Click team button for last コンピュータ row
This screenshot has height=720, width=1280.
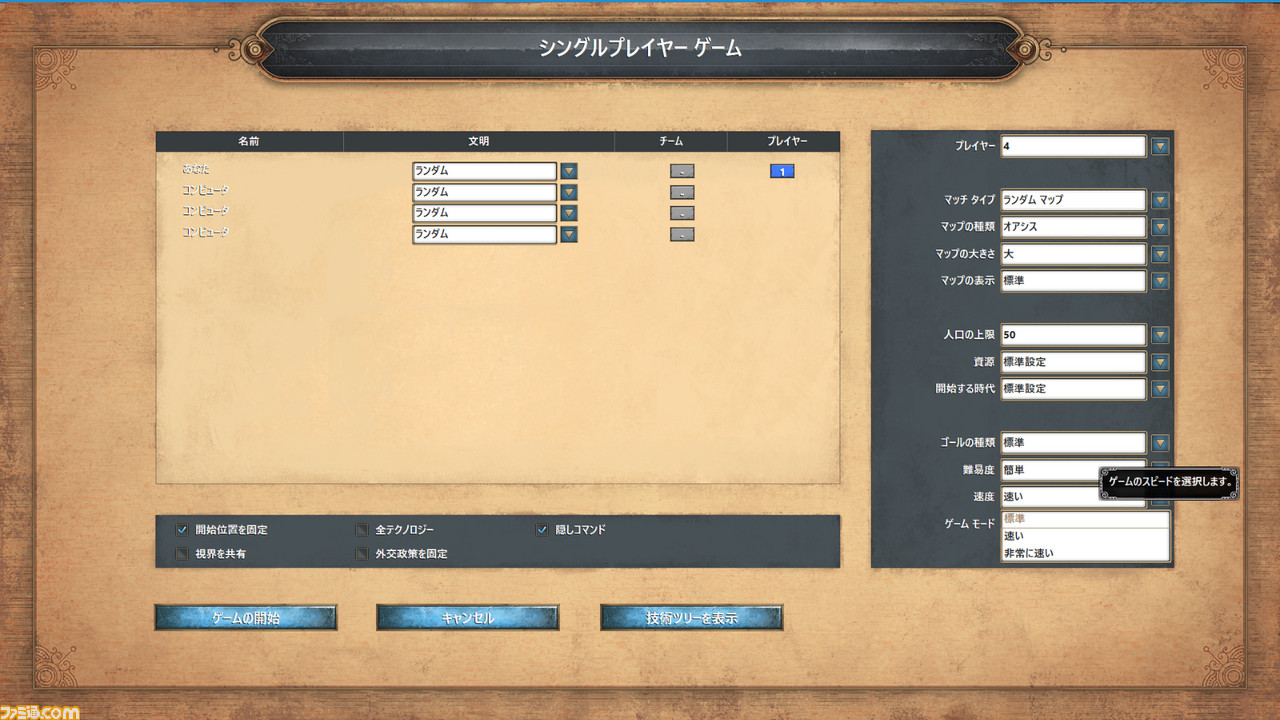point(682,234)
